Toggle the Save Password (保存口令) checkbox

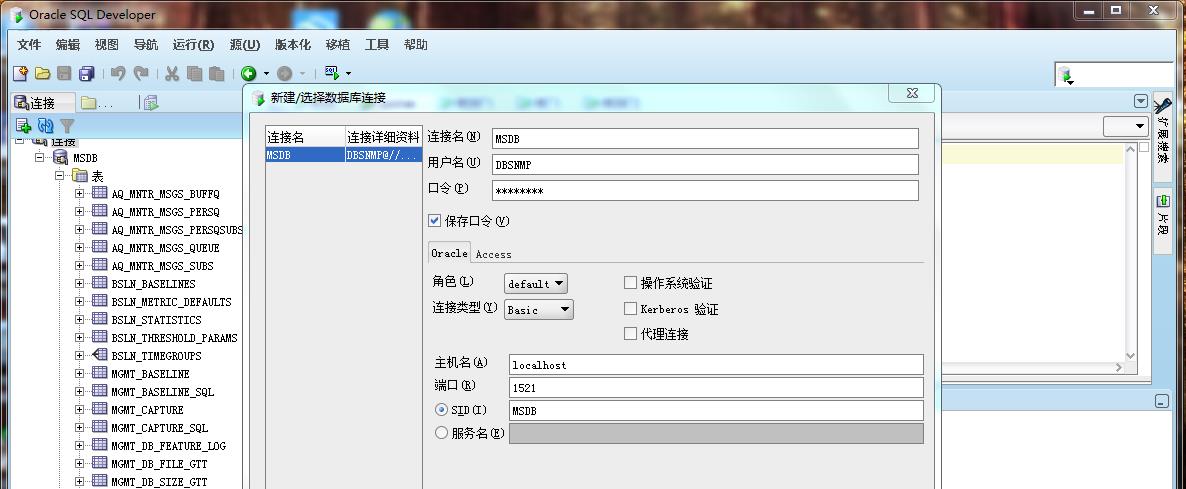(434, 221)
